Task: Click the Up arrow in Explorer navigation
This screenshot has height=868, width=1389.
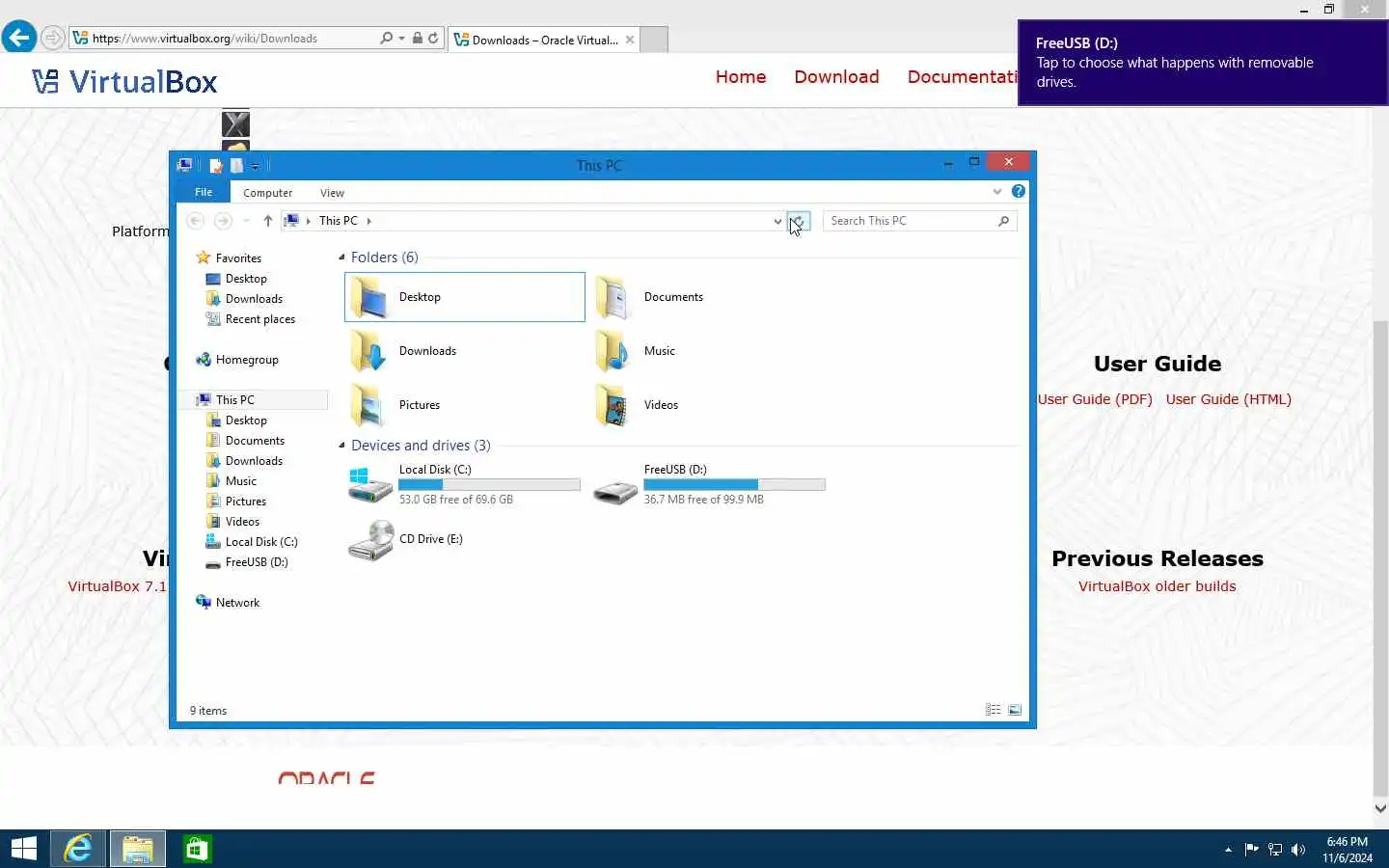Action: tap(267, 221)
